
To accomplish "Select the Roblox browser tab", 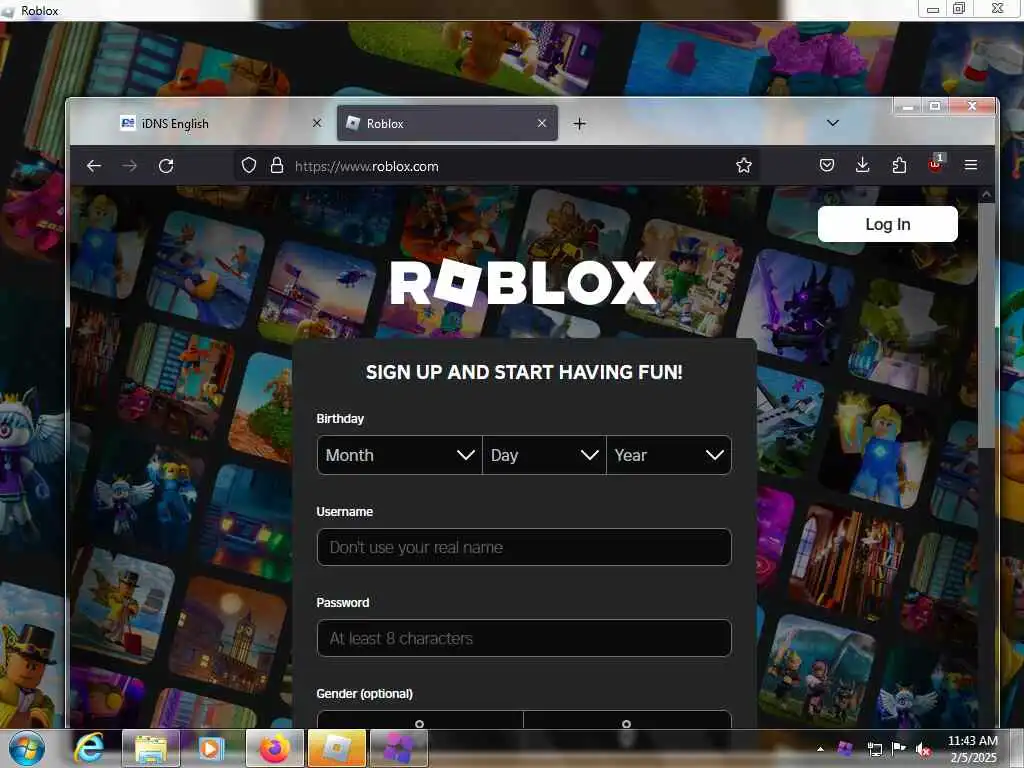I will click(447, 123).
